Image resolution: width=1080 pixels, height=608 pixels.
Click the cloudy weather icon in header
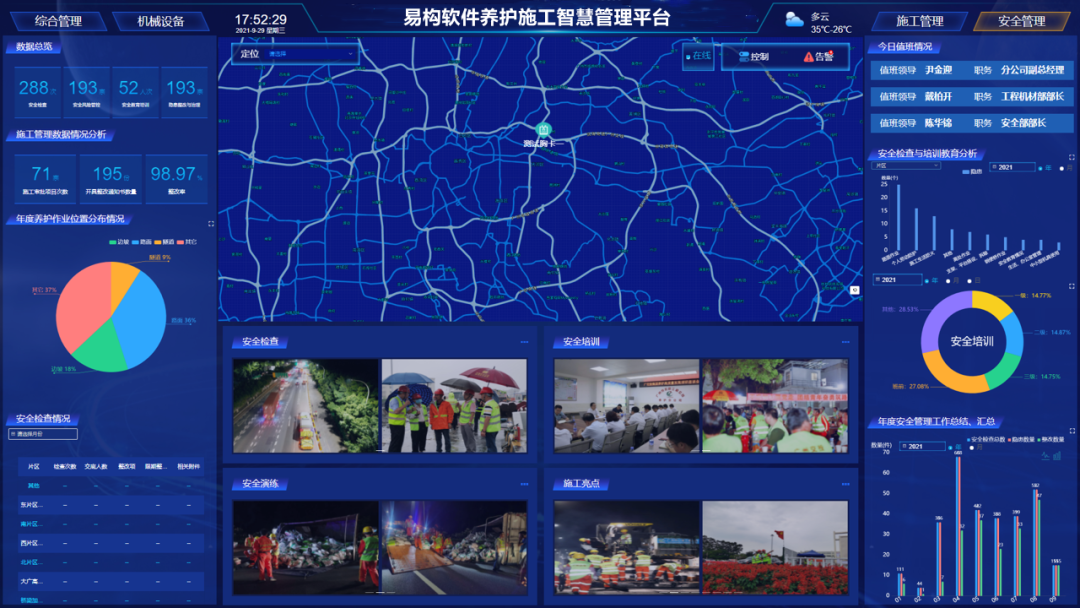point(794,20)
